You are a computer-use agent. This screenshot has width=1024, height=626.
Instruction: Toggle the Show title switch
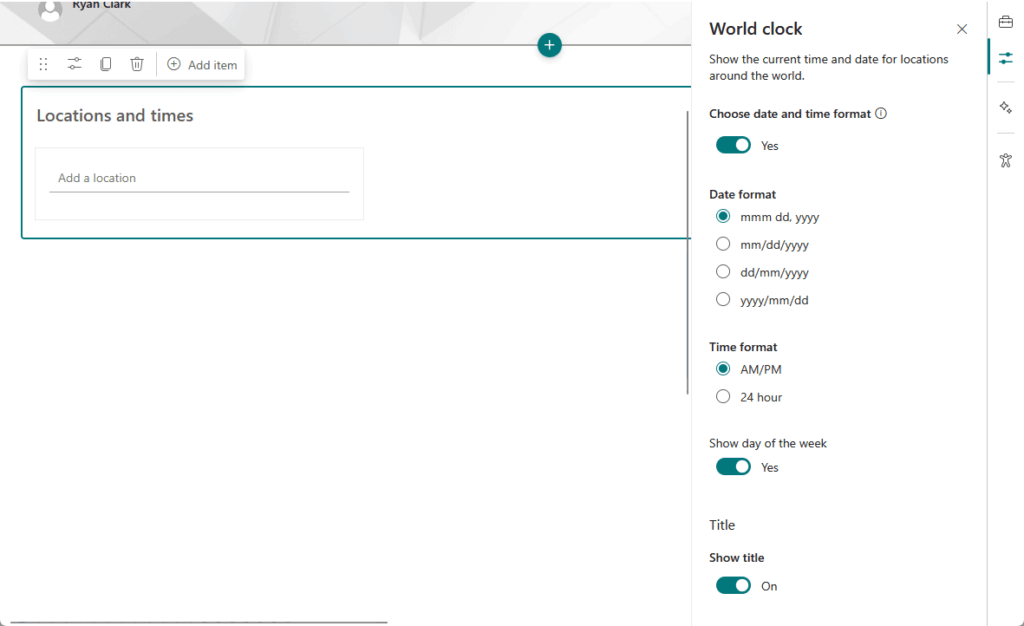(733, 586)
